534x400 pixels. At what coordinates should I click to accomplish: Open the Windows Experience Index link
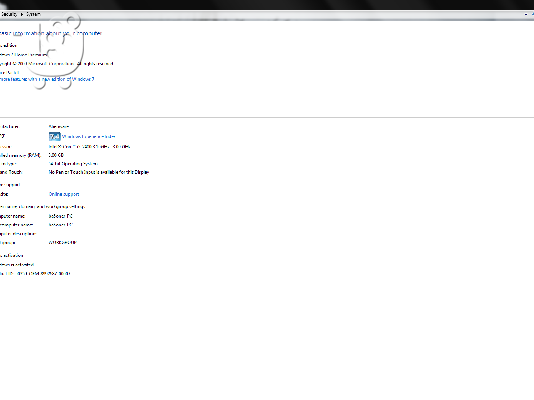(x=89, y=137)
